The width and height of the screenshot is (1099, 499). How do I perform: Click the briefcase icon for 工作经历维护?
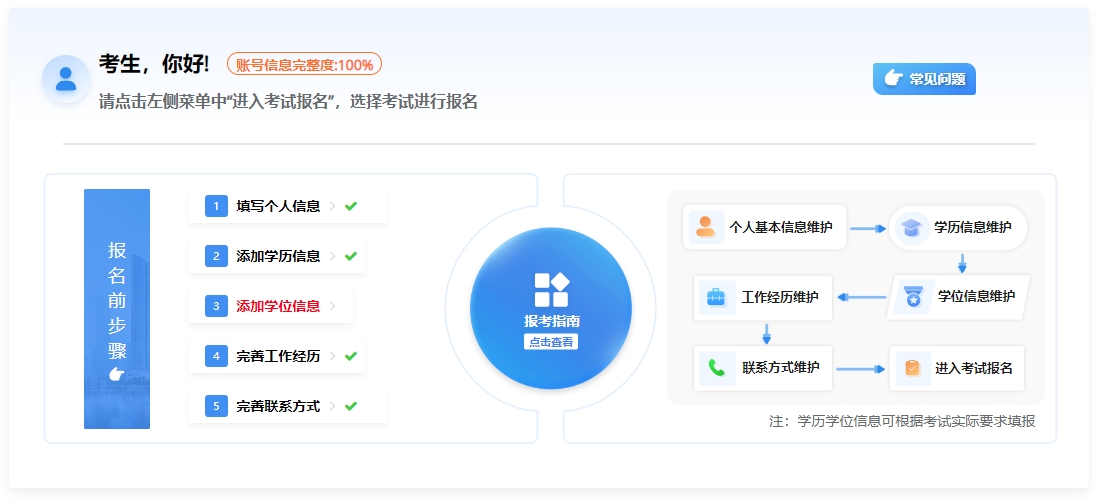coord(717,297)
